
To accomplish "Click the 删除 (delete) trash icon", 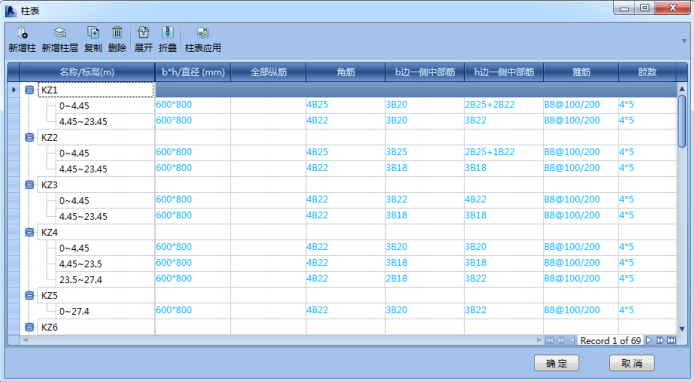I will point(117,33).
